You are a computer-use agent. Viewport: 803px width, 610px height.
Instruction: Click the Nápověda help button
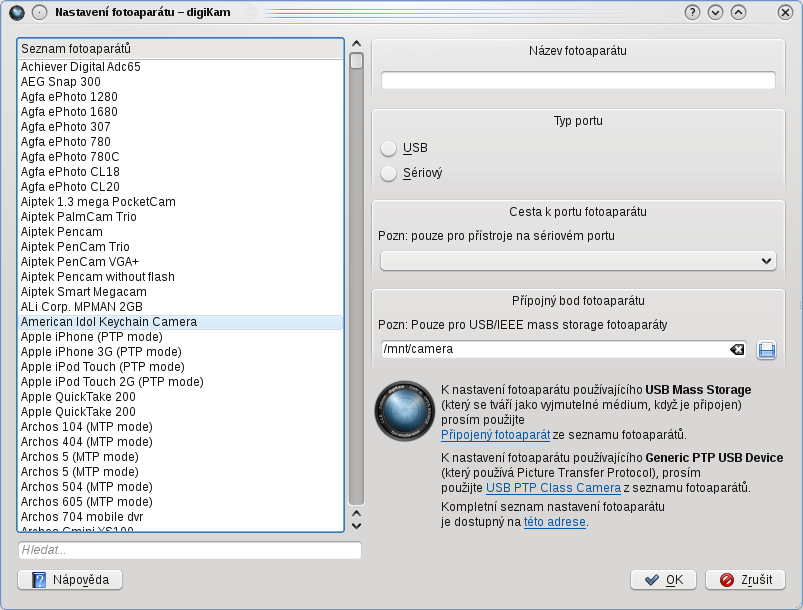(70, 579)
